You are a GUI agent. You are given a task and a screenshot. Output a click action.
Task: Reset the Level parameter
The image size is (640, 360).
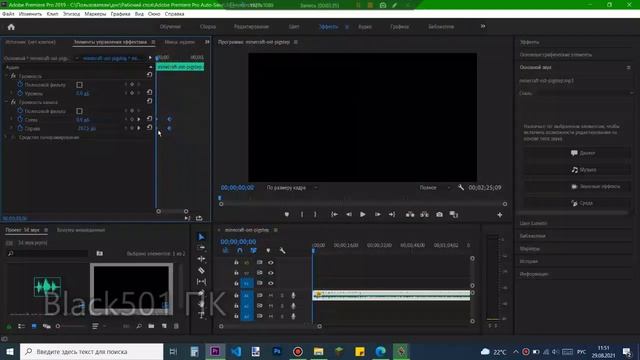point(149,93)
